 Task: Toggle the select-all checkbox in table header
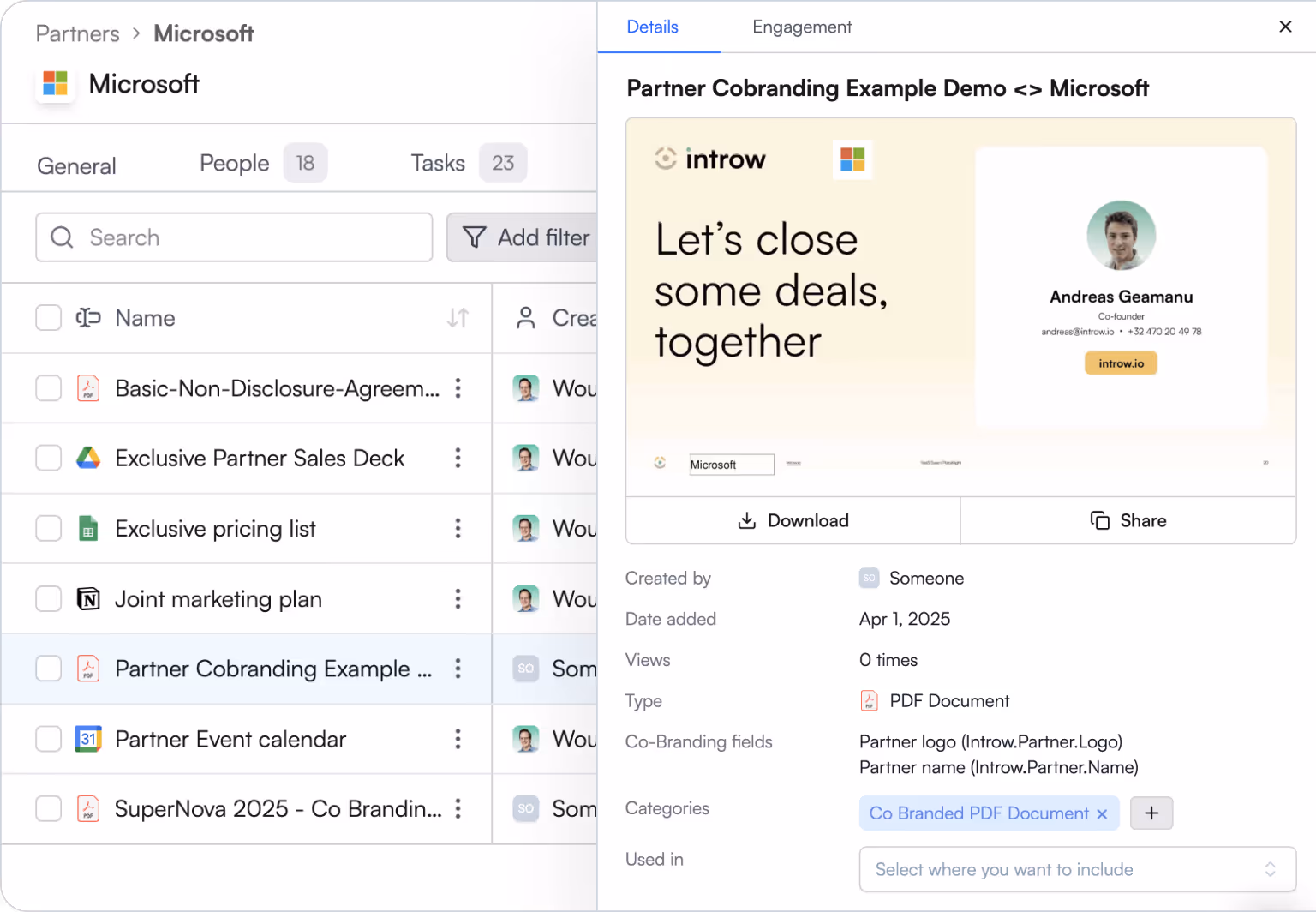[x=49, y=318]
